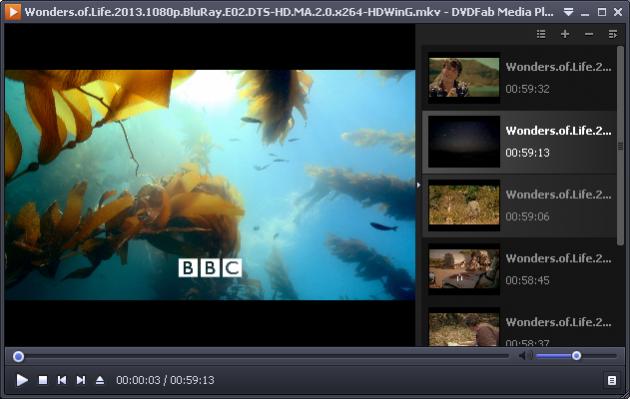Click the eject/open file button
Viewport: 630px width, 399px height.
point(100,380)
